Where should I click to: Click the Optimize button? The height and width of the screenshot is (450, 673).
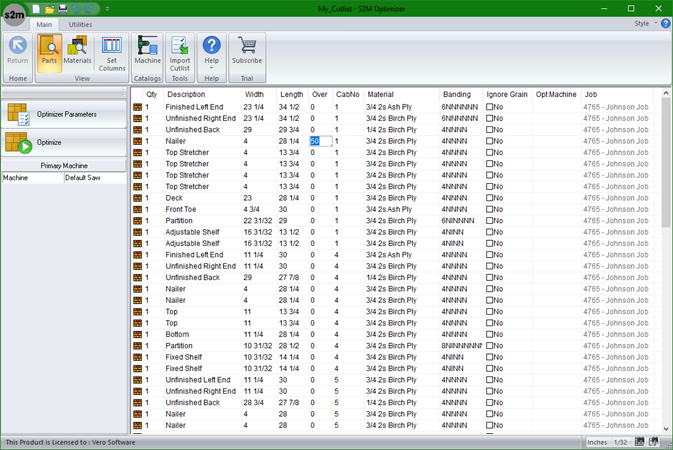pyautogui.click(x=64, y=143)
